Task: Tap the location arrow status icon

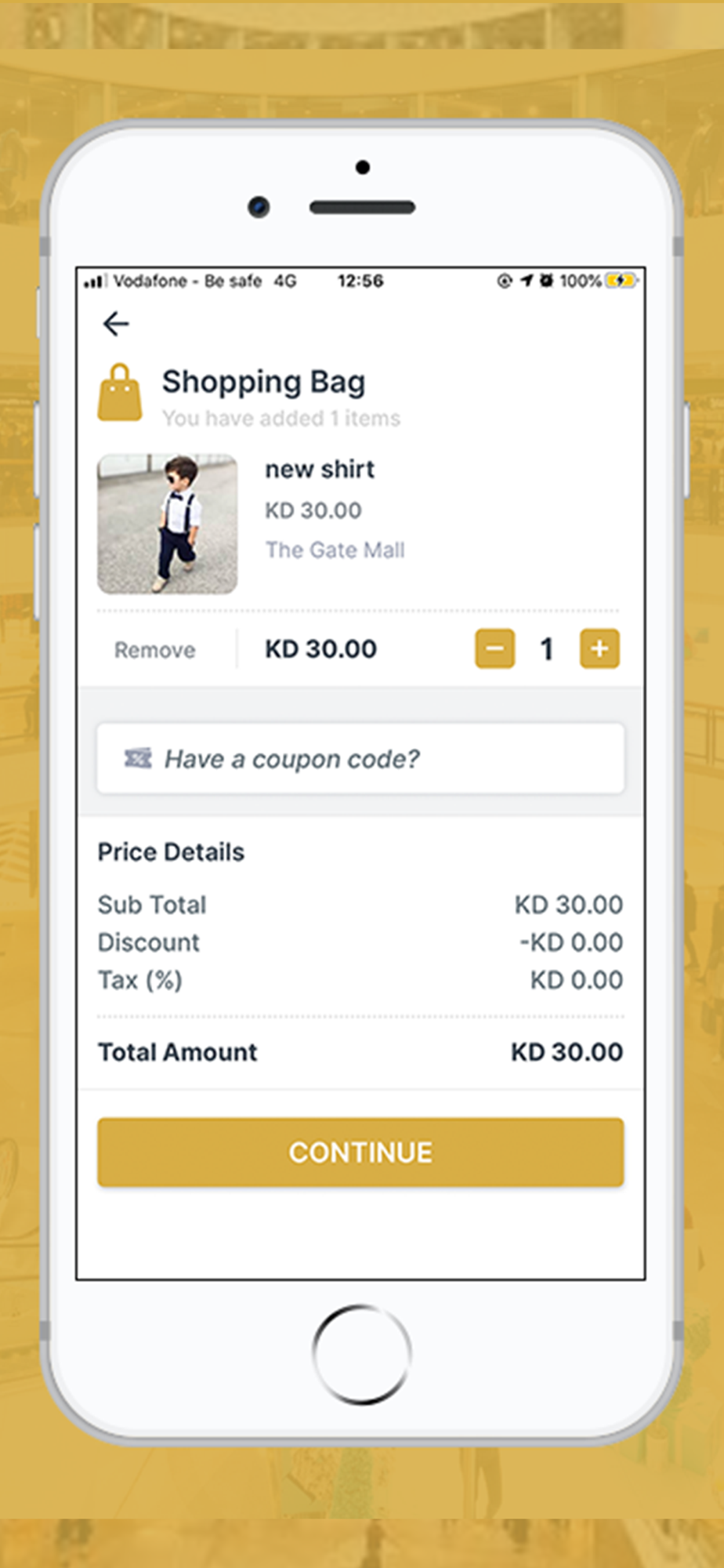Action: click(527, 280)
